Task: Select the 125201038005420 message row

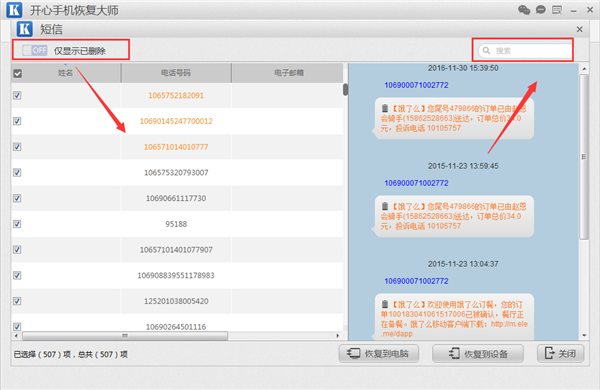Action: (x=177, y=301)
